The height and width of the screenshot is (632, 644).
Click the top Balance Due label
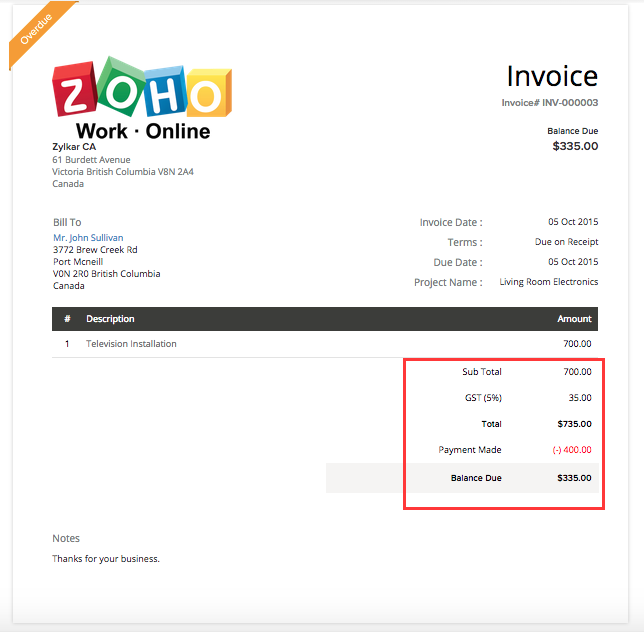point(573,131)
